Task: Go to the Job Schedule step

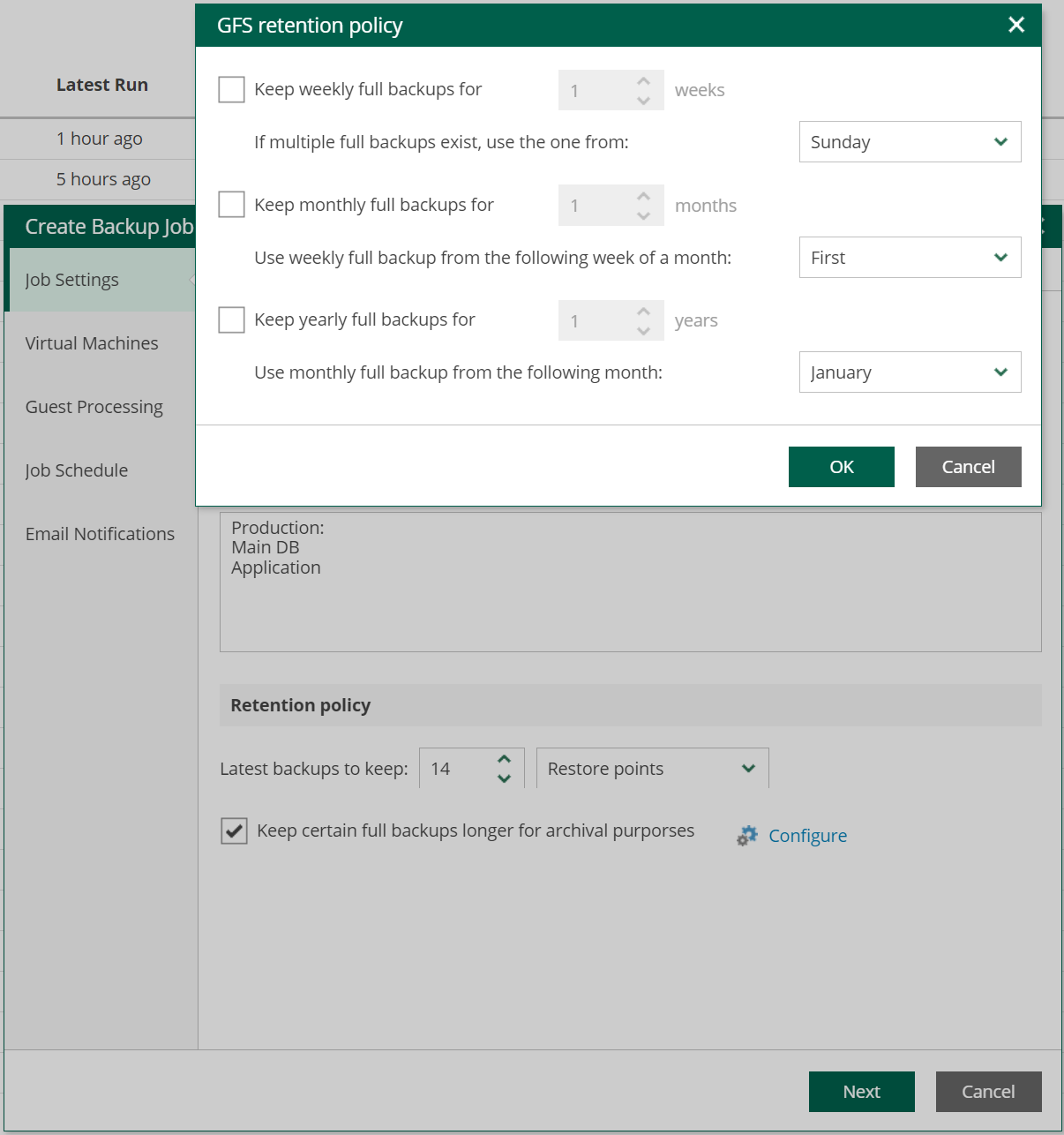Action: pos(77,470)
